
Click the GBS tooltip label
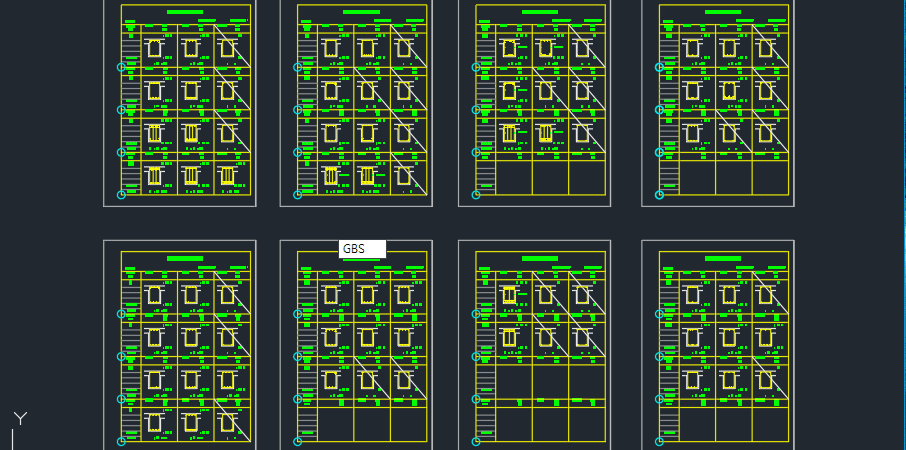[x=362, y=249]
